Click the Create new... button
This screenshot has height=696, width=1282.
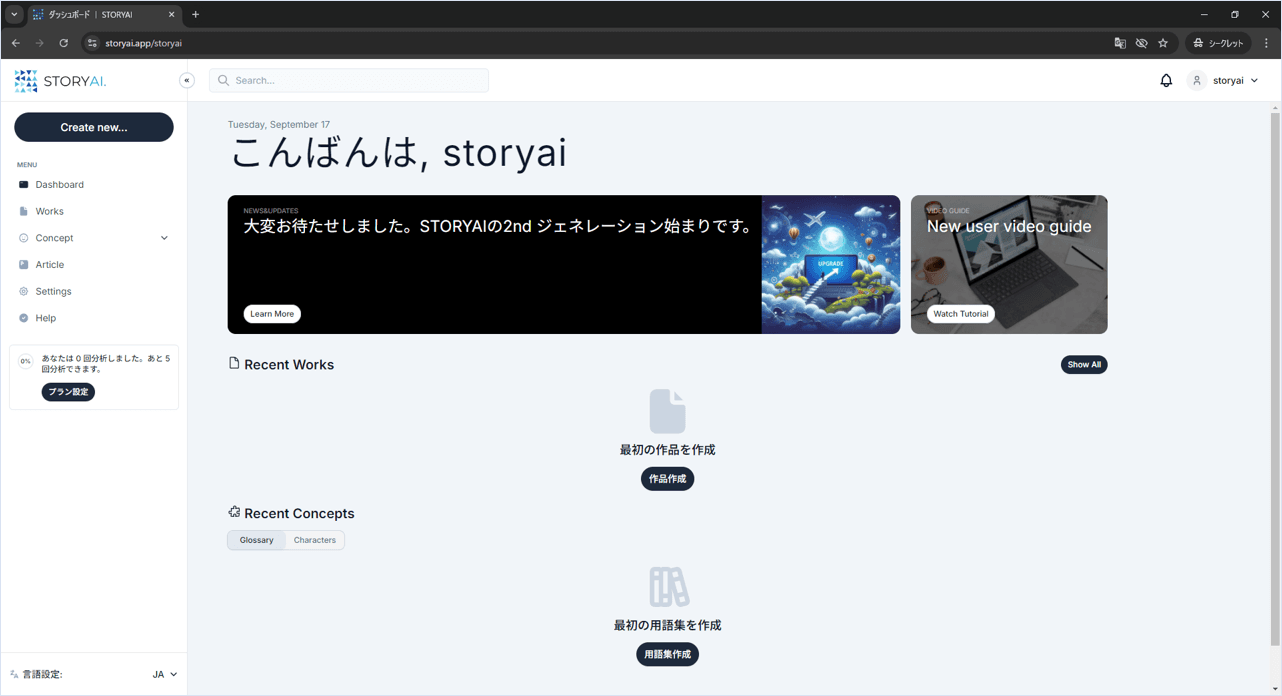[94, 127]
